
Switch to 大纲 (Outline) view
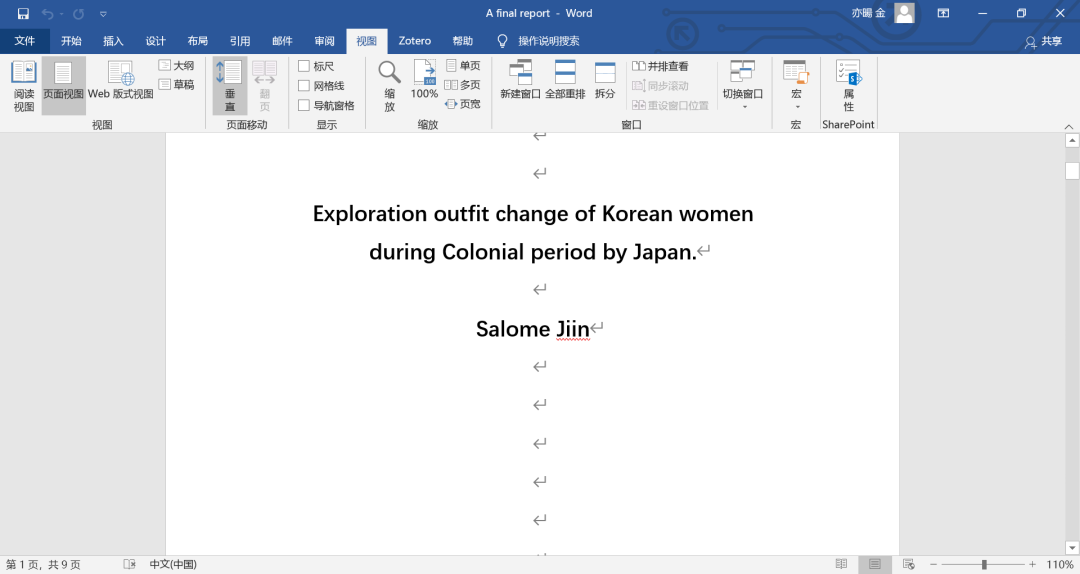point(177,65)
